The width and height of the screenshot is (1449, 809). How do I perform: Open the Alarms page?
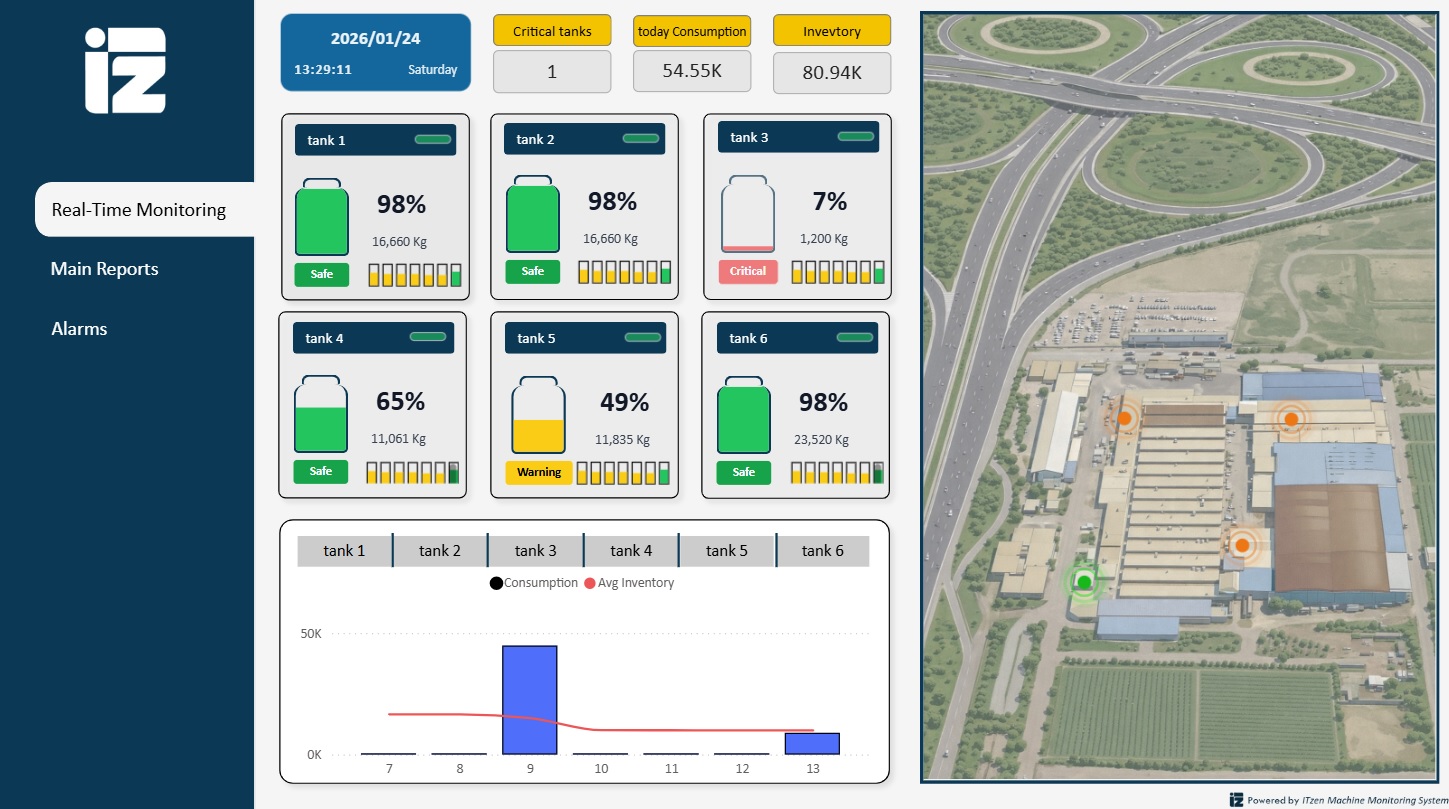[x=79, y=329]
